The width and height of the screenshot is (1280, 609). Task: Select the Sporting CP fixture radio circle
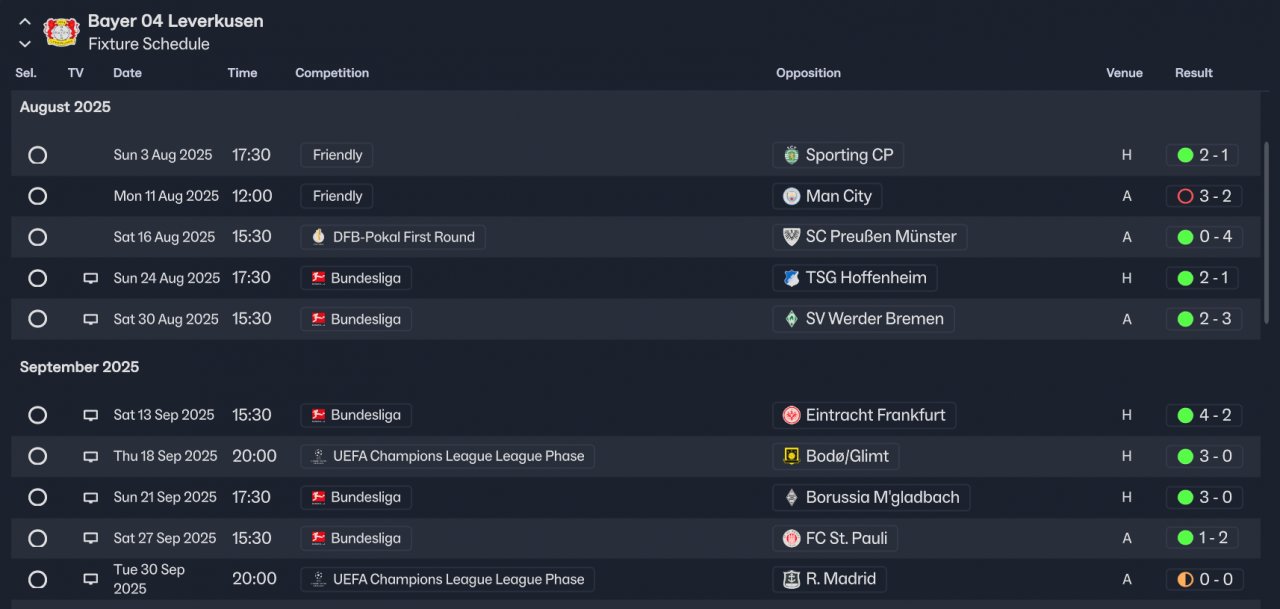click(x=38, y=155)
